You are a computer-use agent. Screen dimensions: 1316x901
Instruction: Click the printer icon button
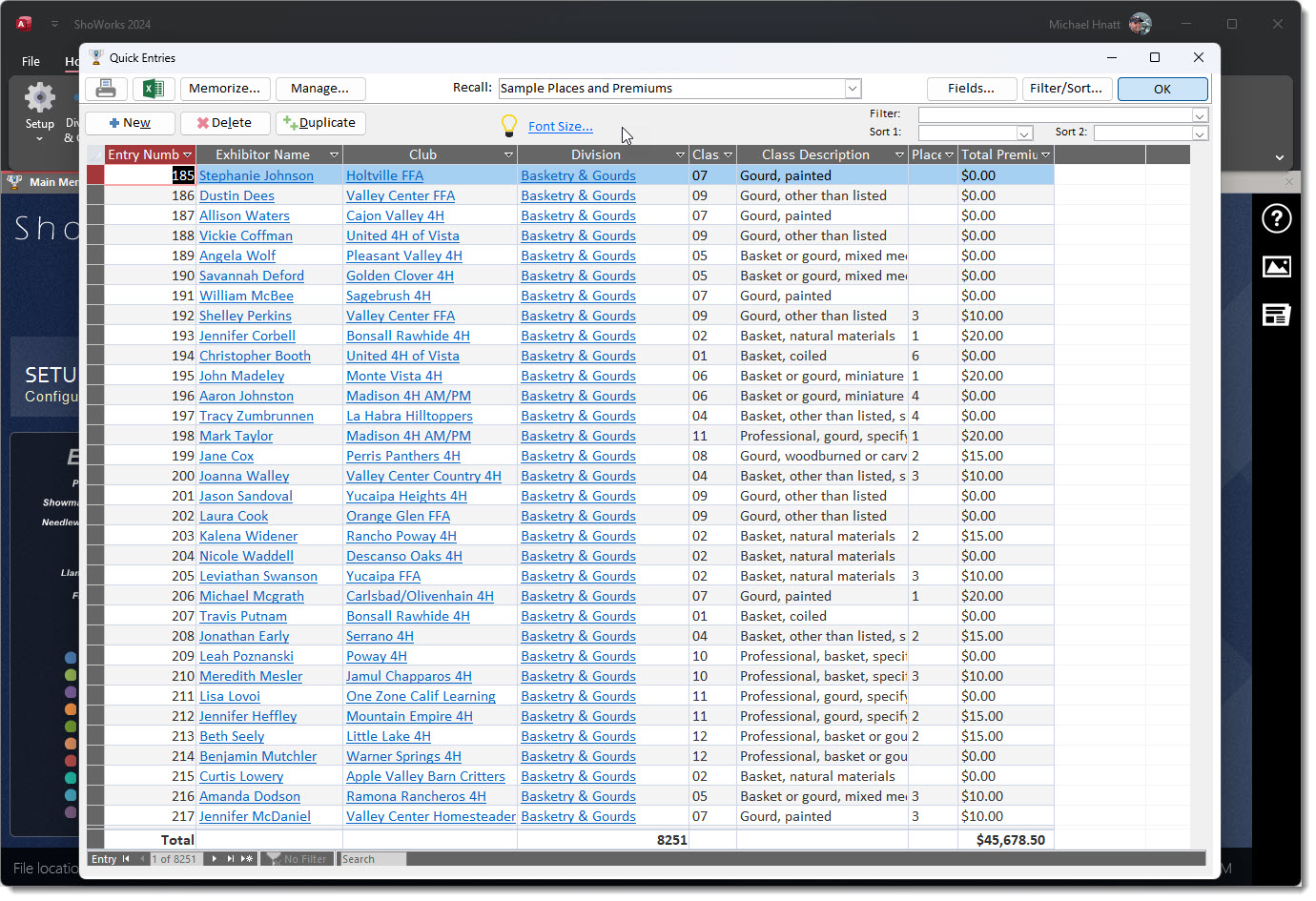tap(106, 89)
